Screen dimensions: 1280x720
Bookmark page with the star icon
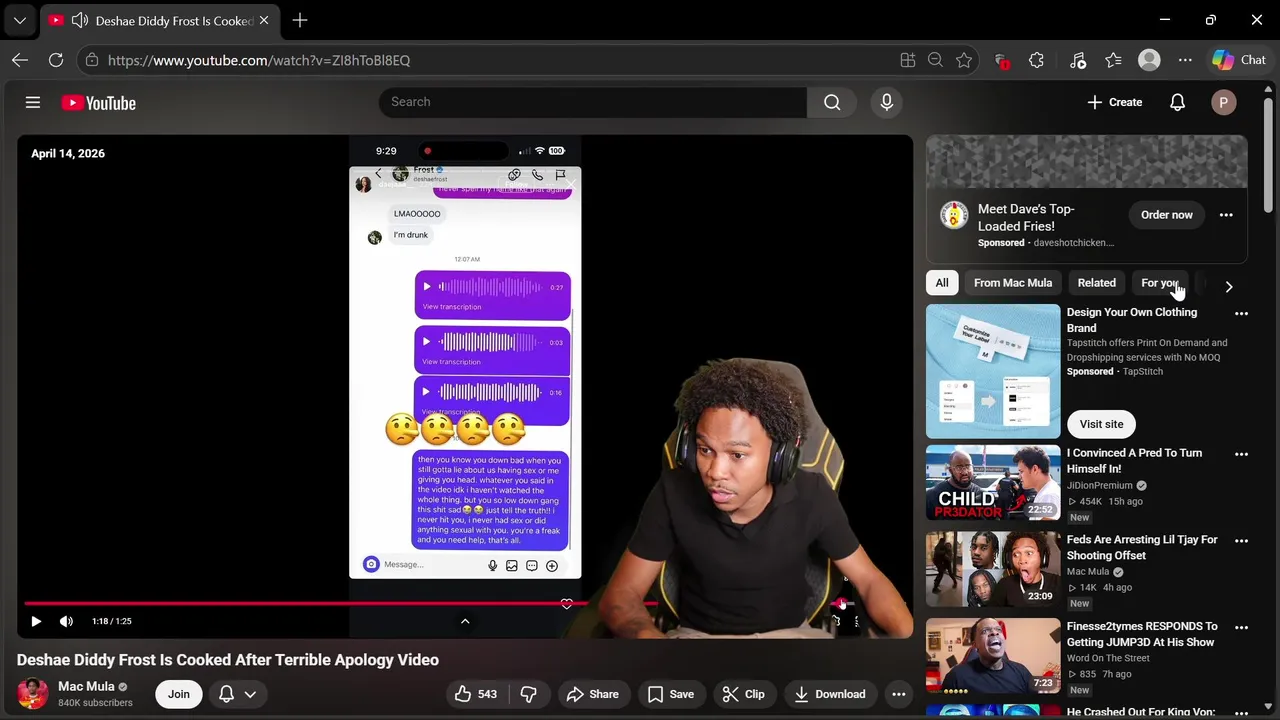(964, 60)
